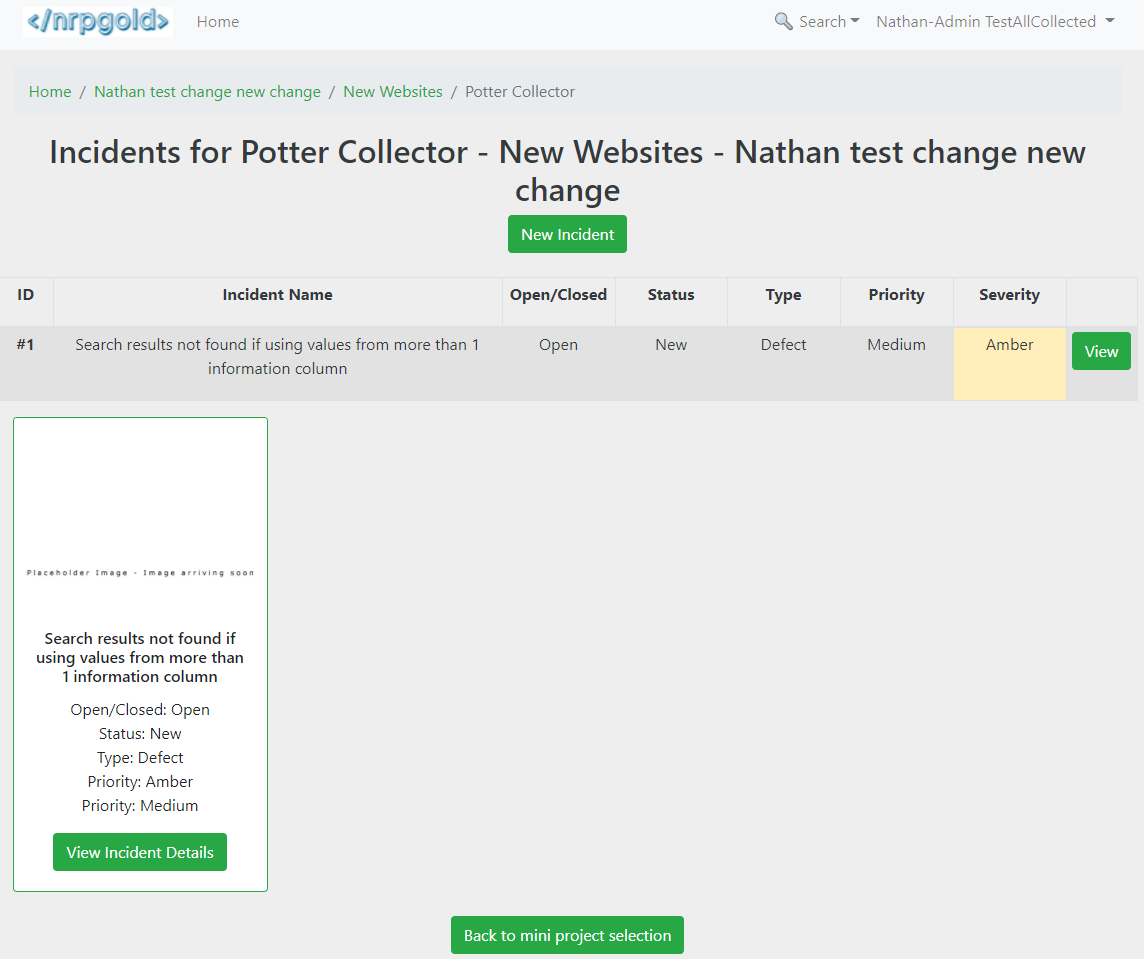
Task: Click the Incident Name column header
Action: pyautogui.click(x=277, y=295)
